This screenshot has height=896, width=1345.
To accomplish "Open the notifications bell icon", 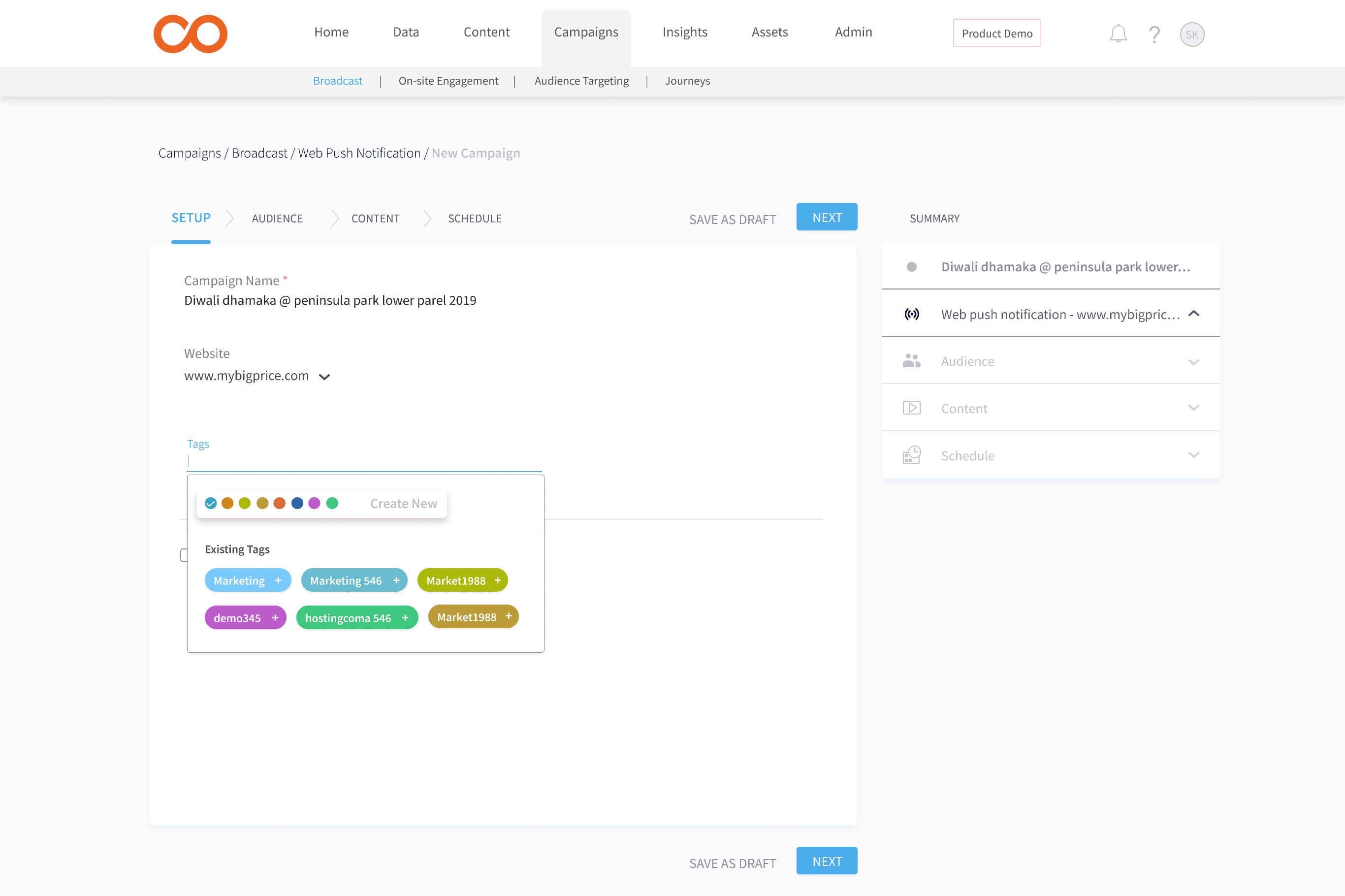I will pyautogui.click(x=1118, y=33).
